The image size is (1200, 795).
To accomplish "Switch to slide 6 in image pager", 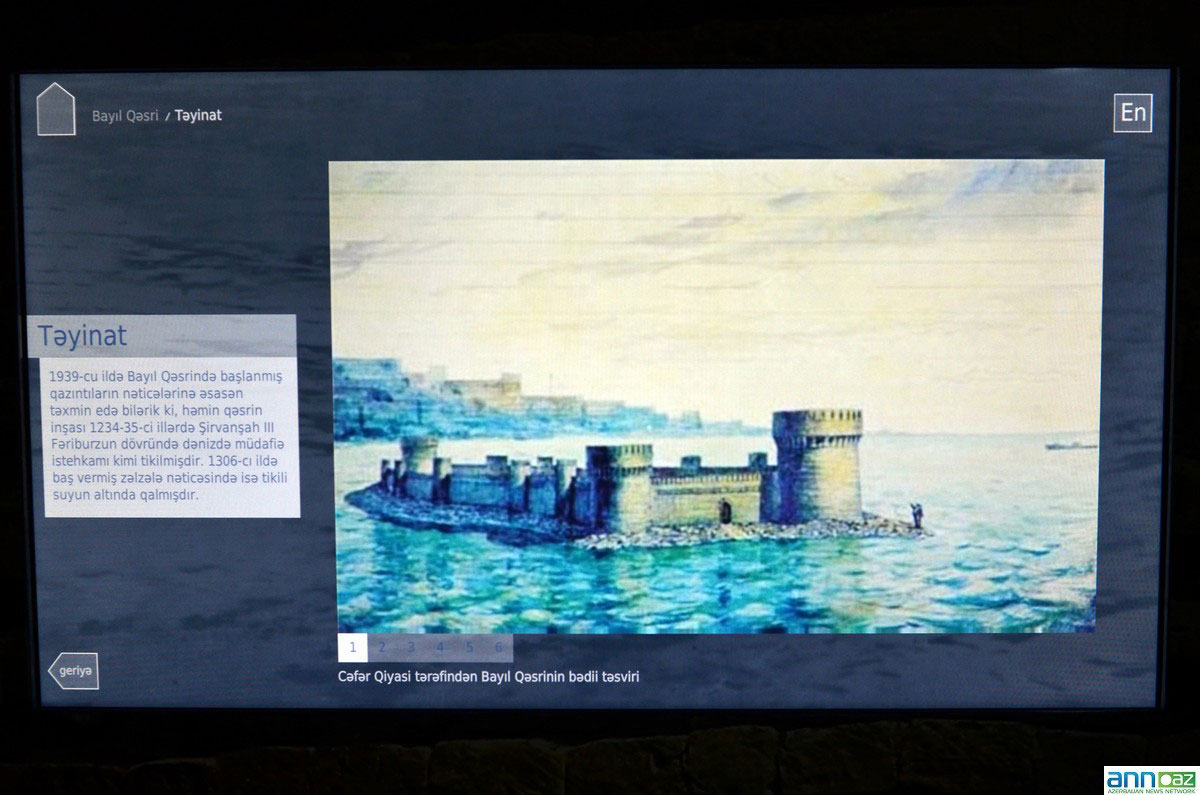I will [498, 647].
